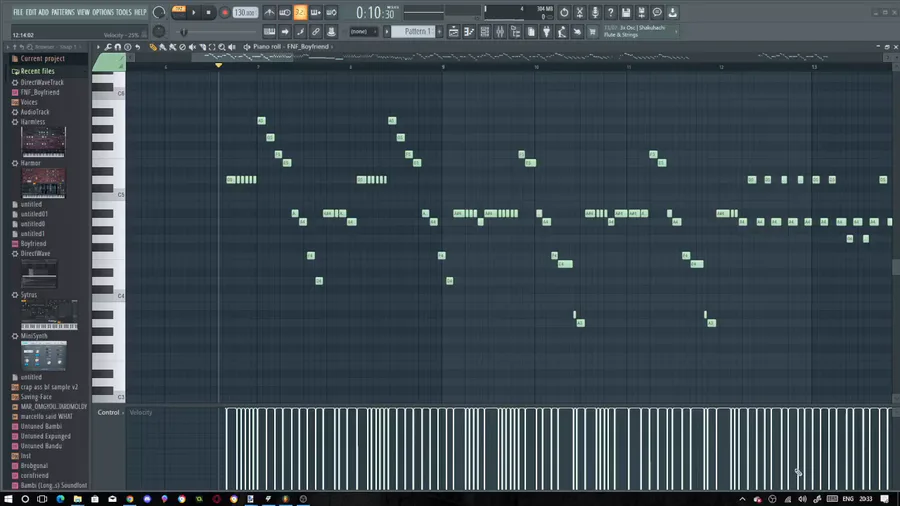Click the shopping cart content library icon

point(592,32)
